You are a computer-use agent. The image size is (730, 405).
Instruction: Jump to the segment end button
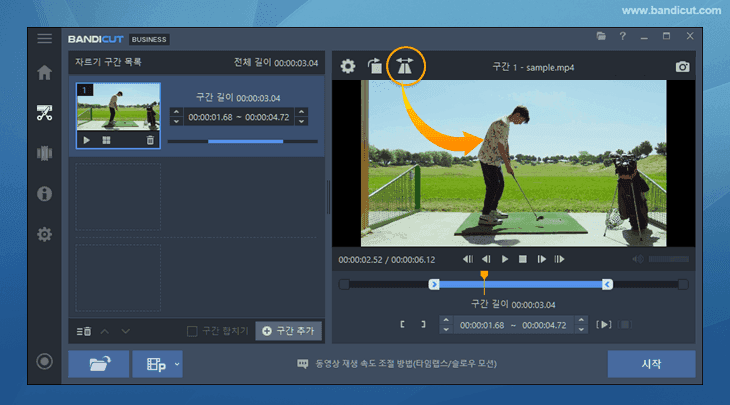click(559, 259)
